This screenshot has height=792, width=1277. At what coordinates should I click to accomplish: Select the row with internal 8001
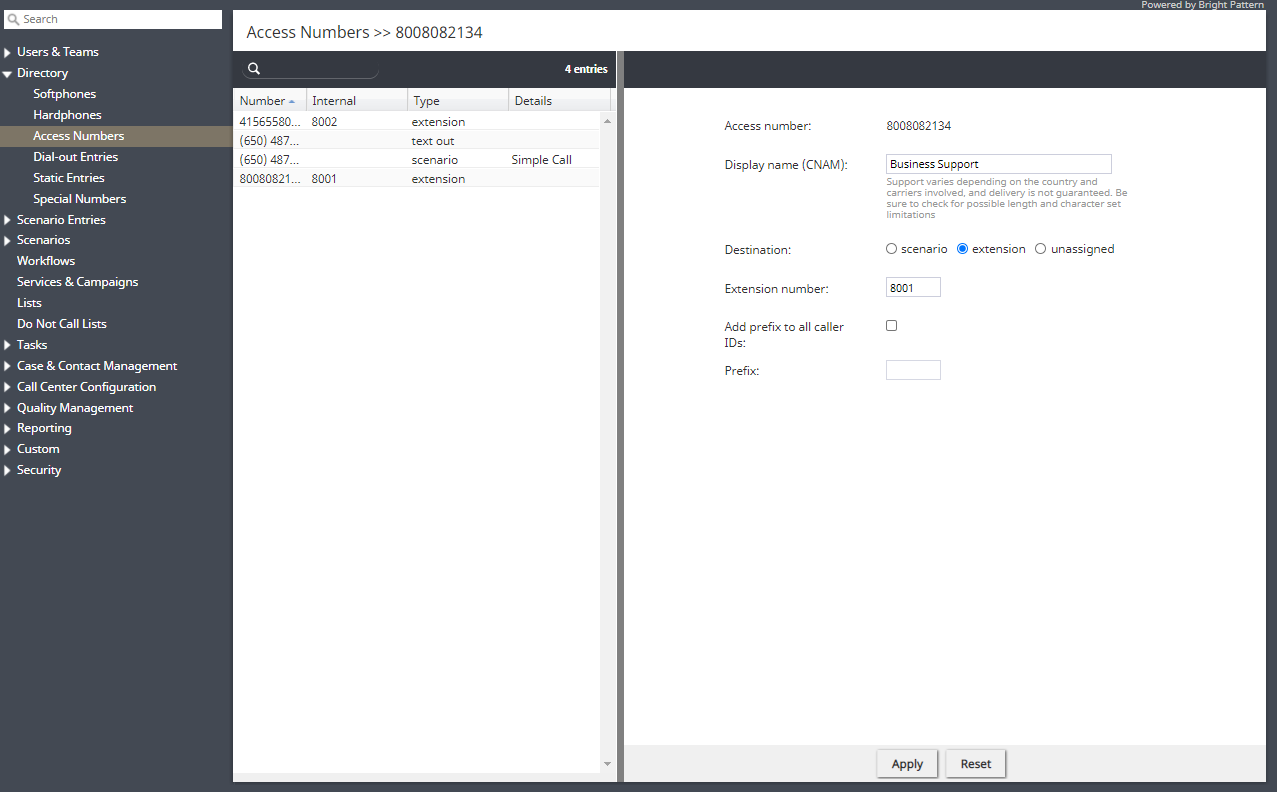click(417, 179)
